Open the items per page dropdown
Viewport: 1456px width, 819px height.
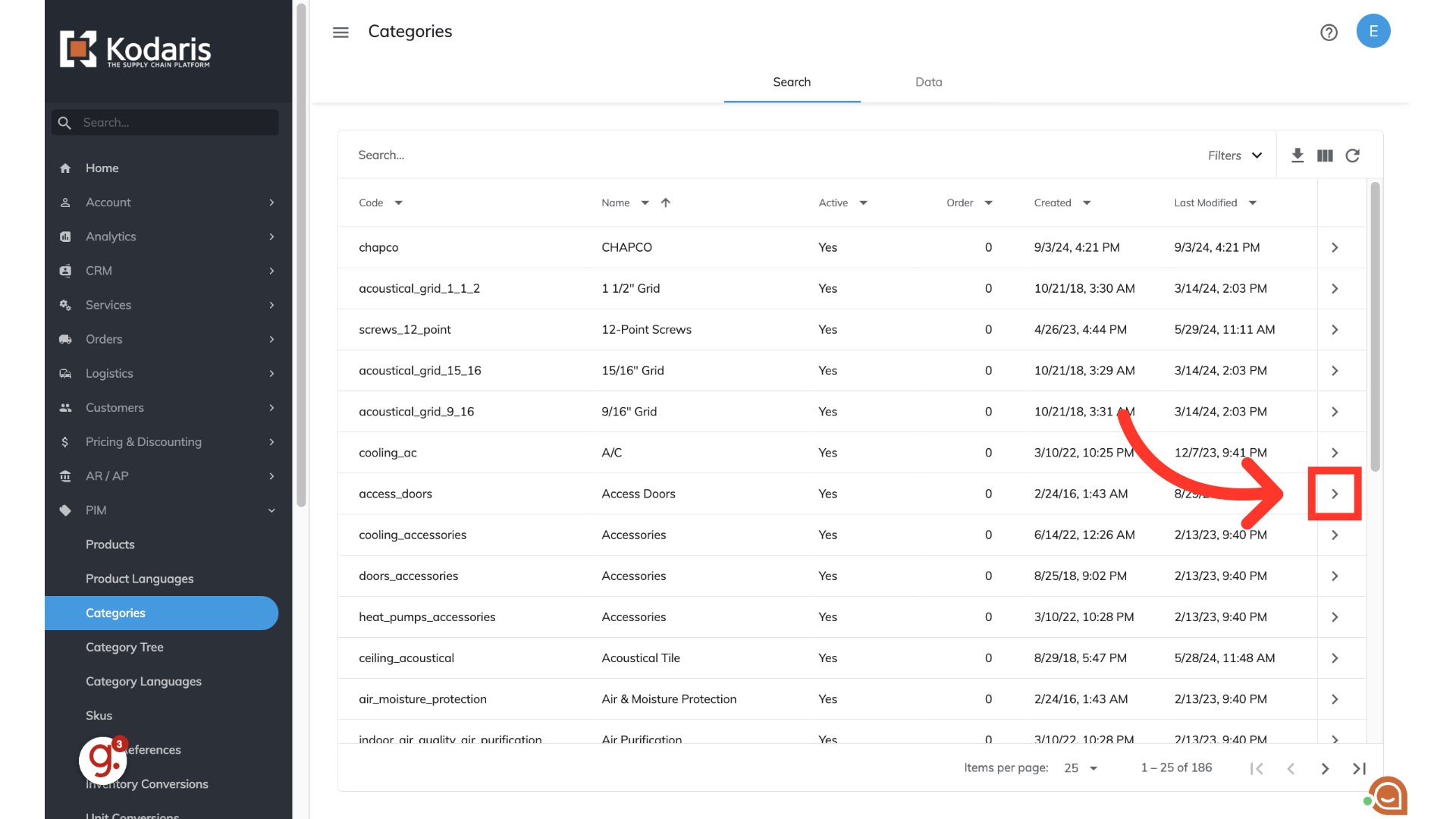(1081, 768)
